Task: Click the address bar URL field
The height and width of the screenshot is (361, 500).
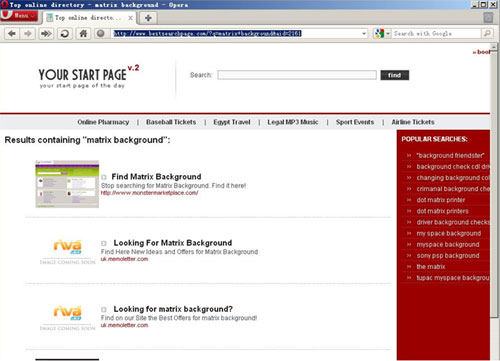Action: (x=237, y=34)
